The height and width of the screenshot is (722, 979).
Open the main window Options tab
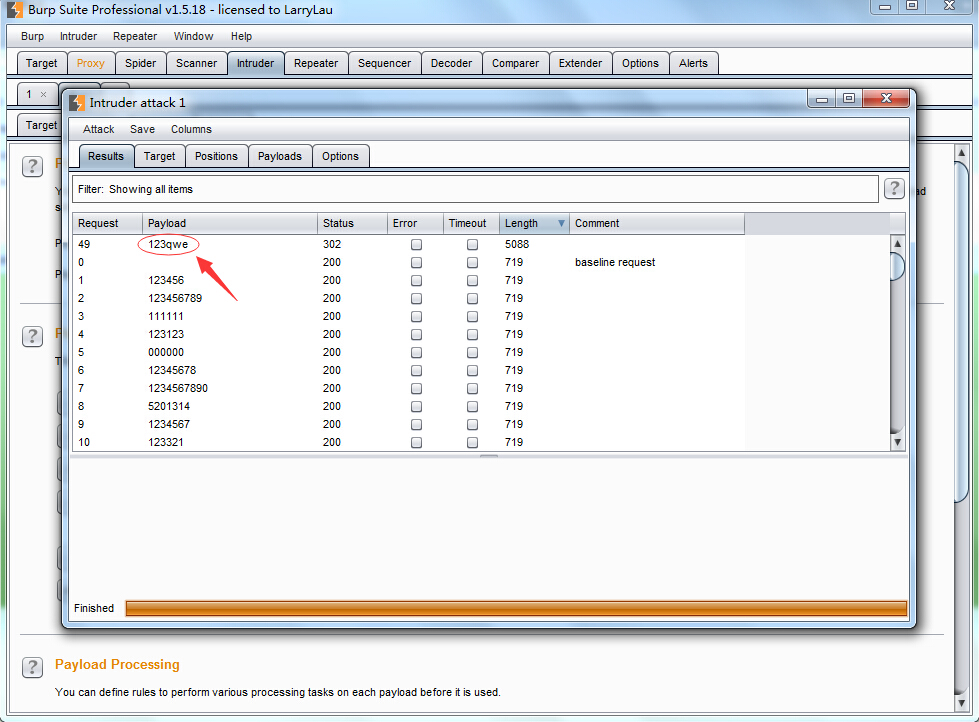coord(640,63)
